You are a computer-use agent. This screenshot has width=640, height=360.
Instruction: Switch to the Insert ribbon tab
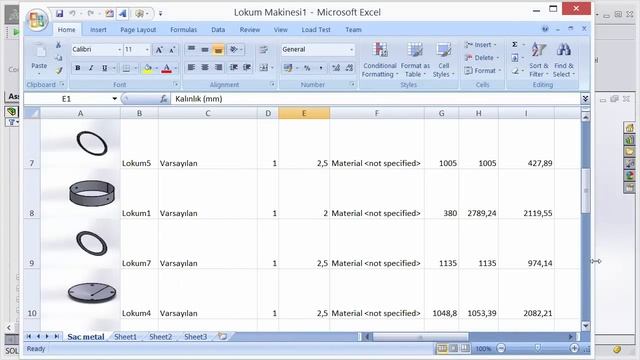[98, 29]
